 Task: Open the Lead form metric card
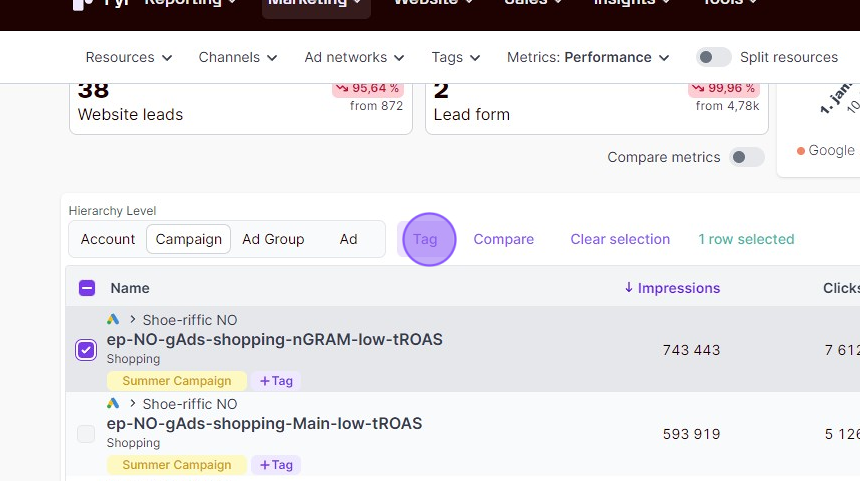coord(597,109)
